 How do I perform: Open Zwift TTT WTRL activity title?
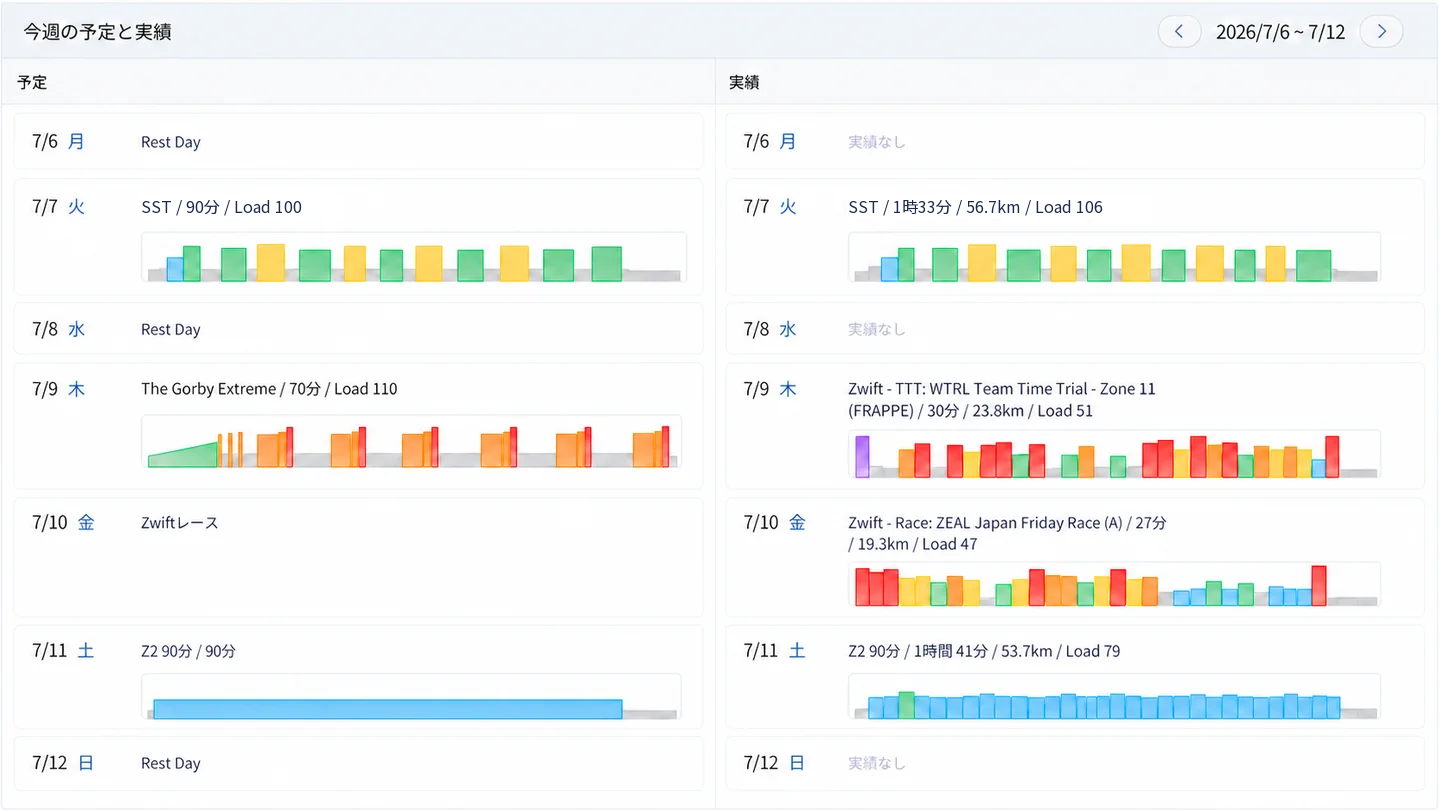(1002, 400)
